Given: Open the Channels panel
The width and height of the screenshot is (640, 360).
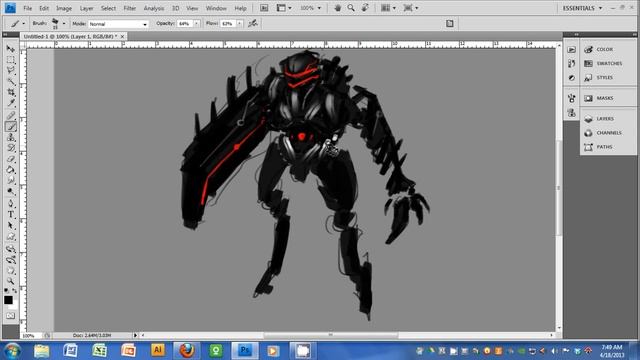Looking at the screenshot, I should click(x=608, y=133).
